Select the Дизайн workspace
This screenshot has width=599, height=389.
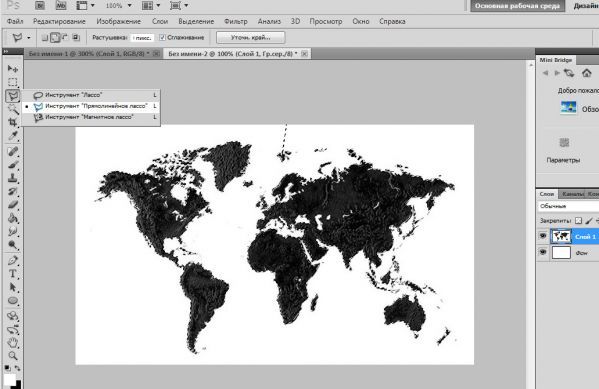tap(585, 6)
